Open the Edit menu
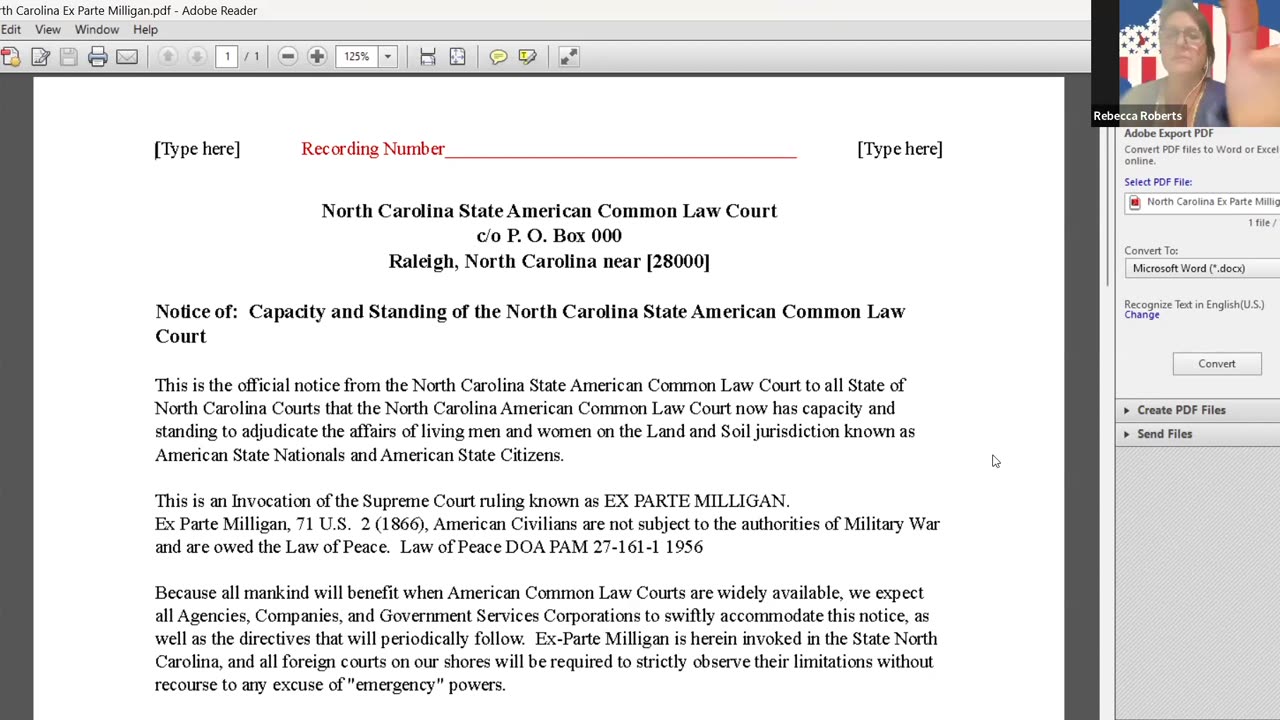This screenshot has height=720, width=1280. coord(11,30)
